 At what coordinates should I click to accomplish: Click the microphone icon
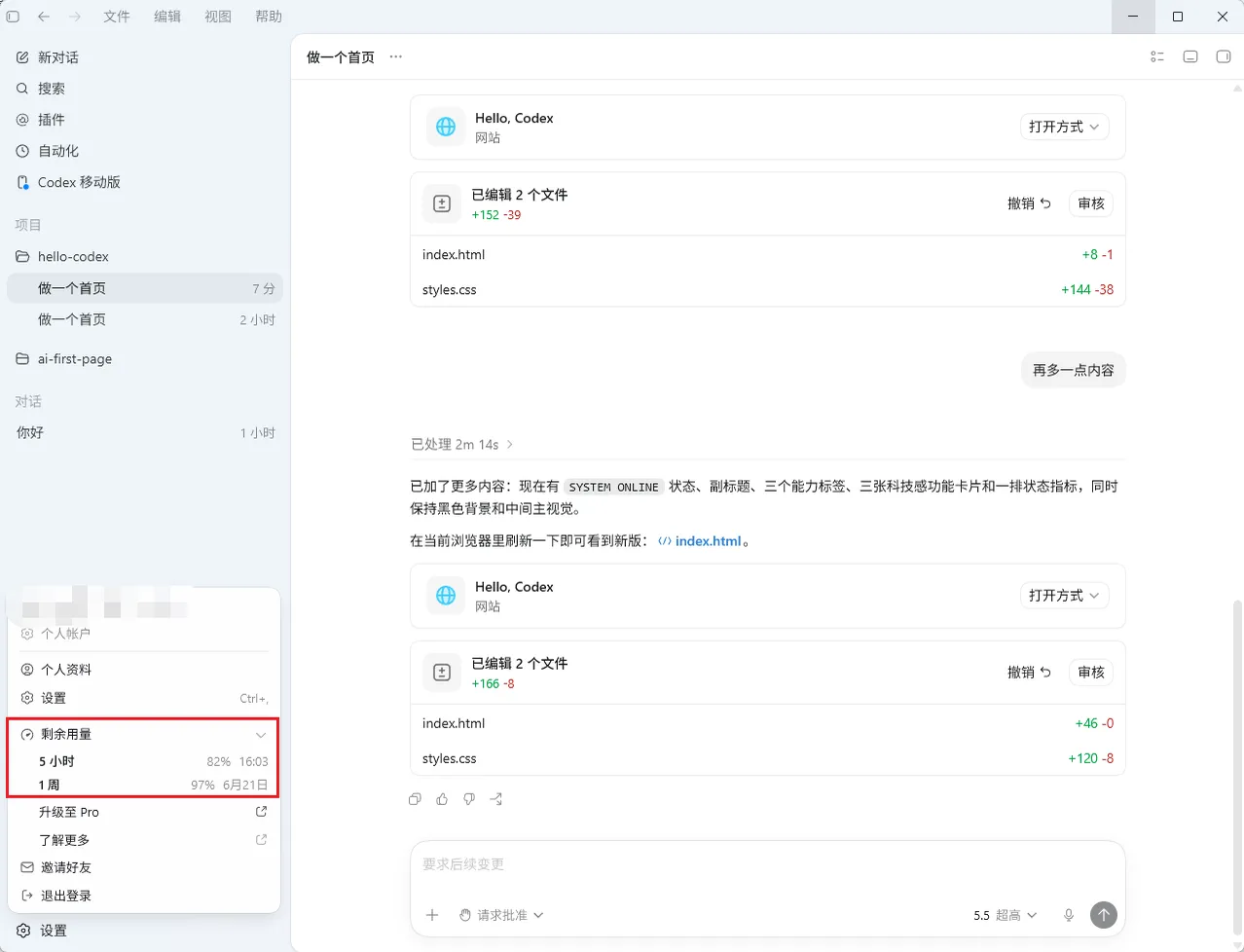(x=1069, y=915)
